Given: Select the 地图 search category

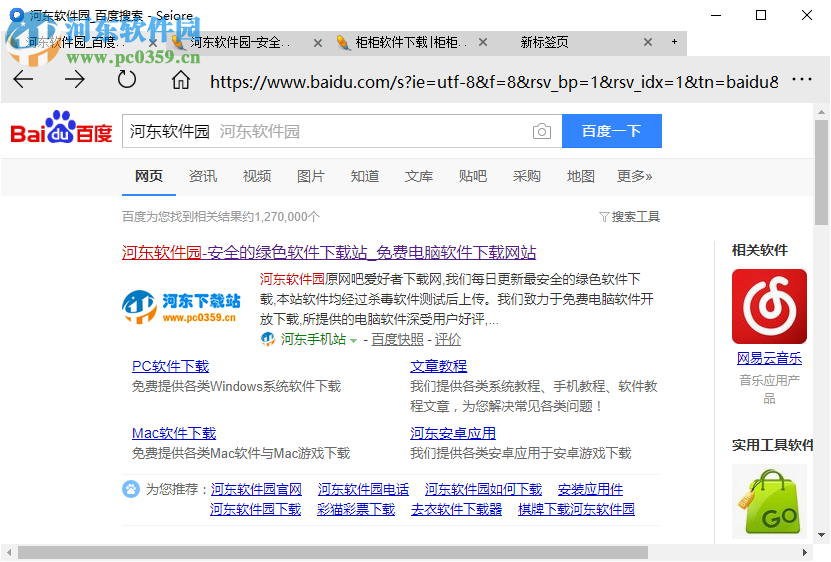Looking at the screenshot, I should (580, 176).
